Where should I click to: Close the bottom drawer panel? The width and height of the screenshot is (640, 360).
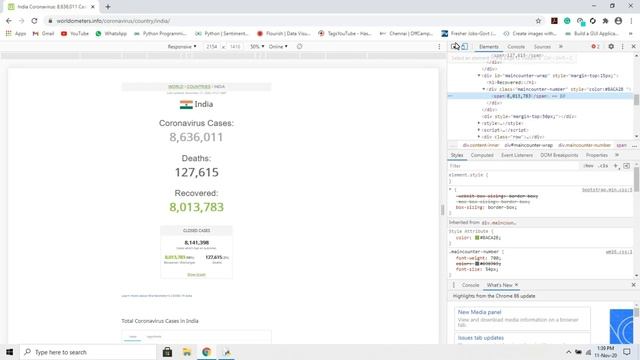pyautogui.click(x=633, y=285)
